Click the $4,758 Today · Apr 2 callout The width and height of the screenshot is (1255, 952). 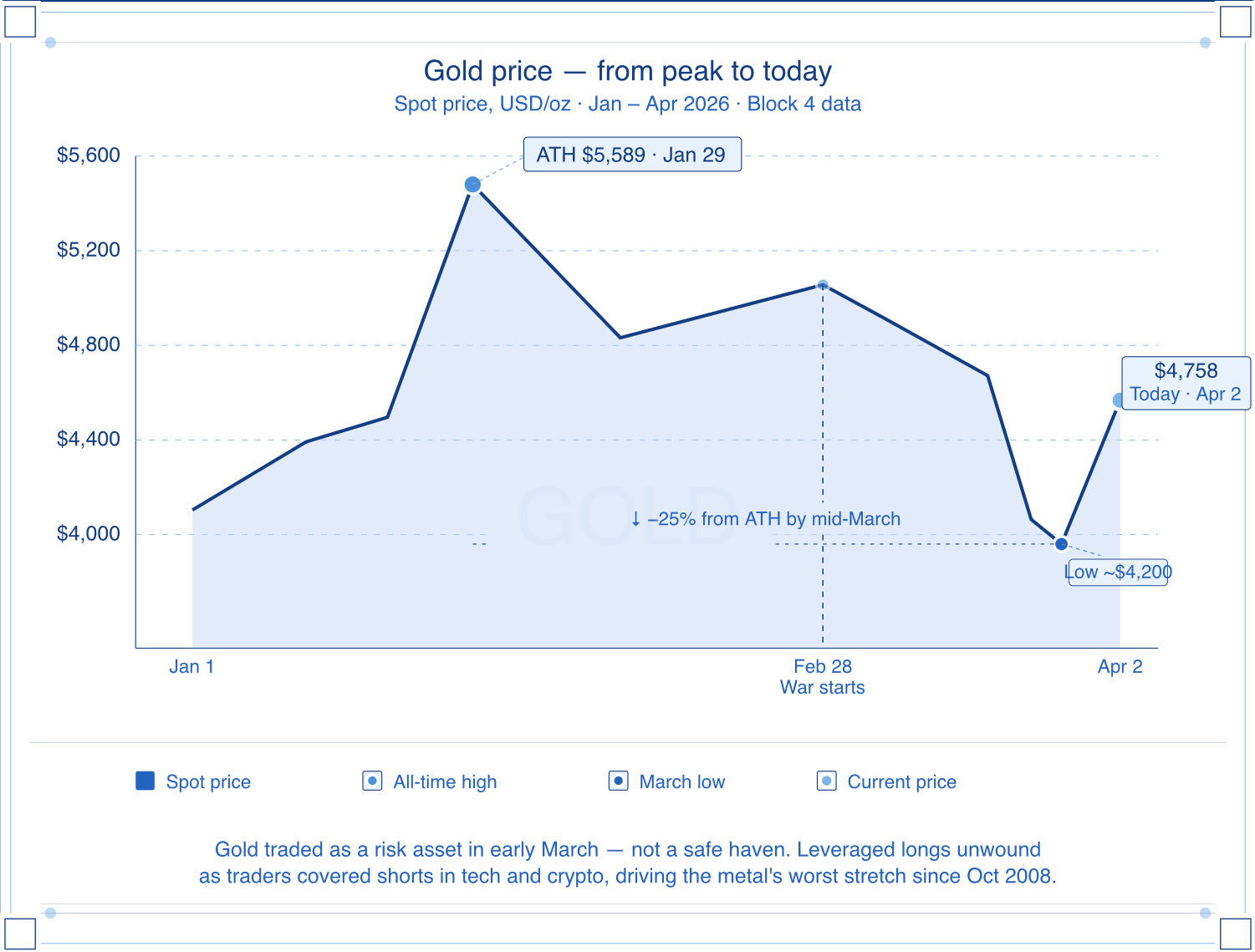(x=1185, y=383)
